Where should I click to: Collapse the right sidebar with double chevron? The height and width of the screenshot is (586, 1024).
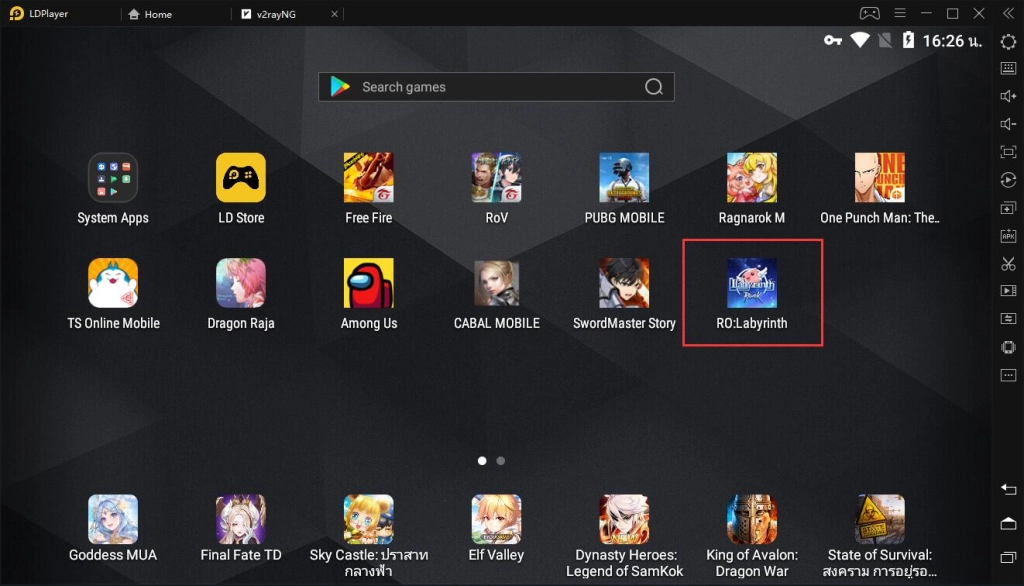click(1008, 13)
